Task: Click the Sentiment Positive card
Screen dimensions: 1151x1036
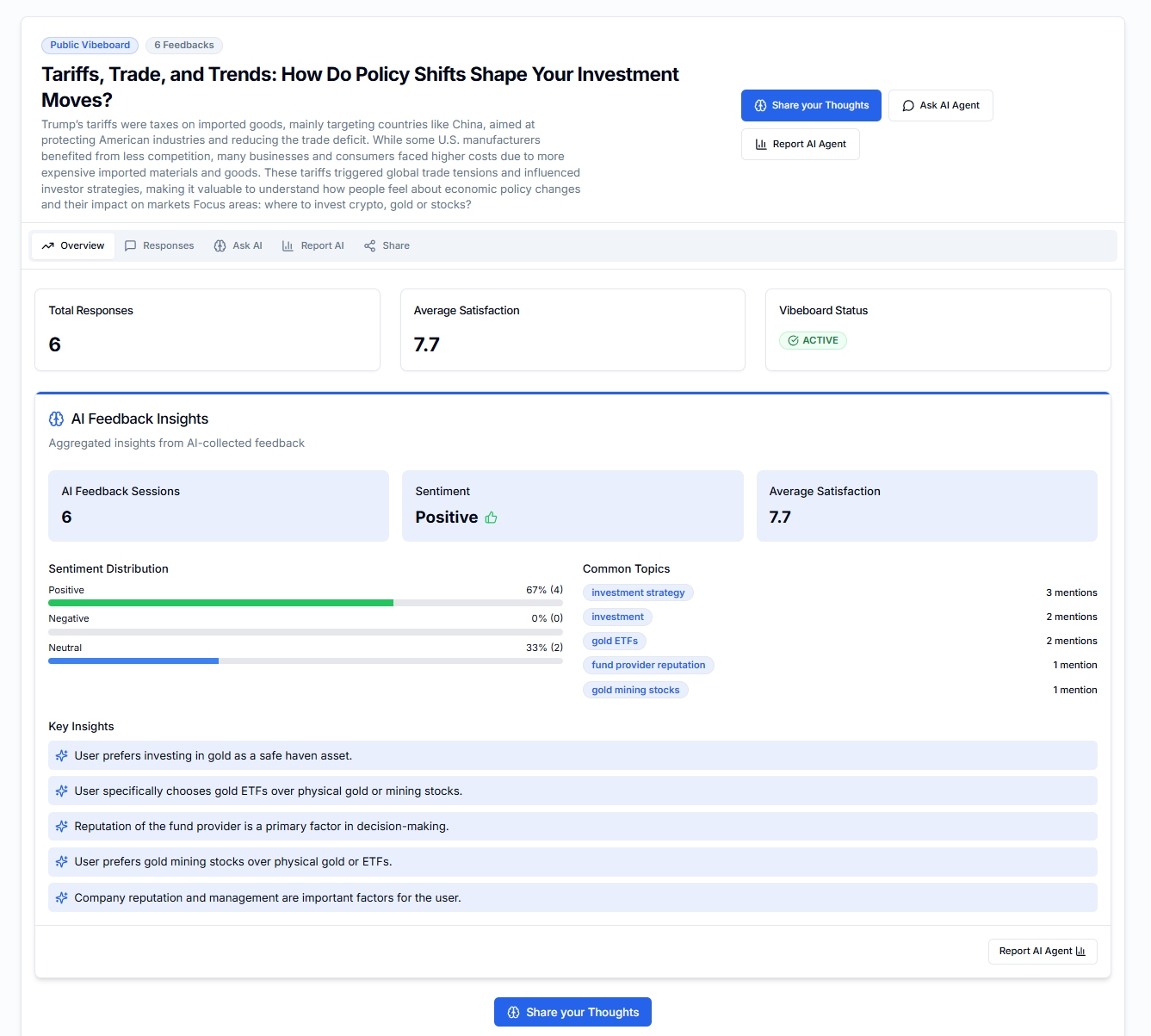Action: coord(572,506)
